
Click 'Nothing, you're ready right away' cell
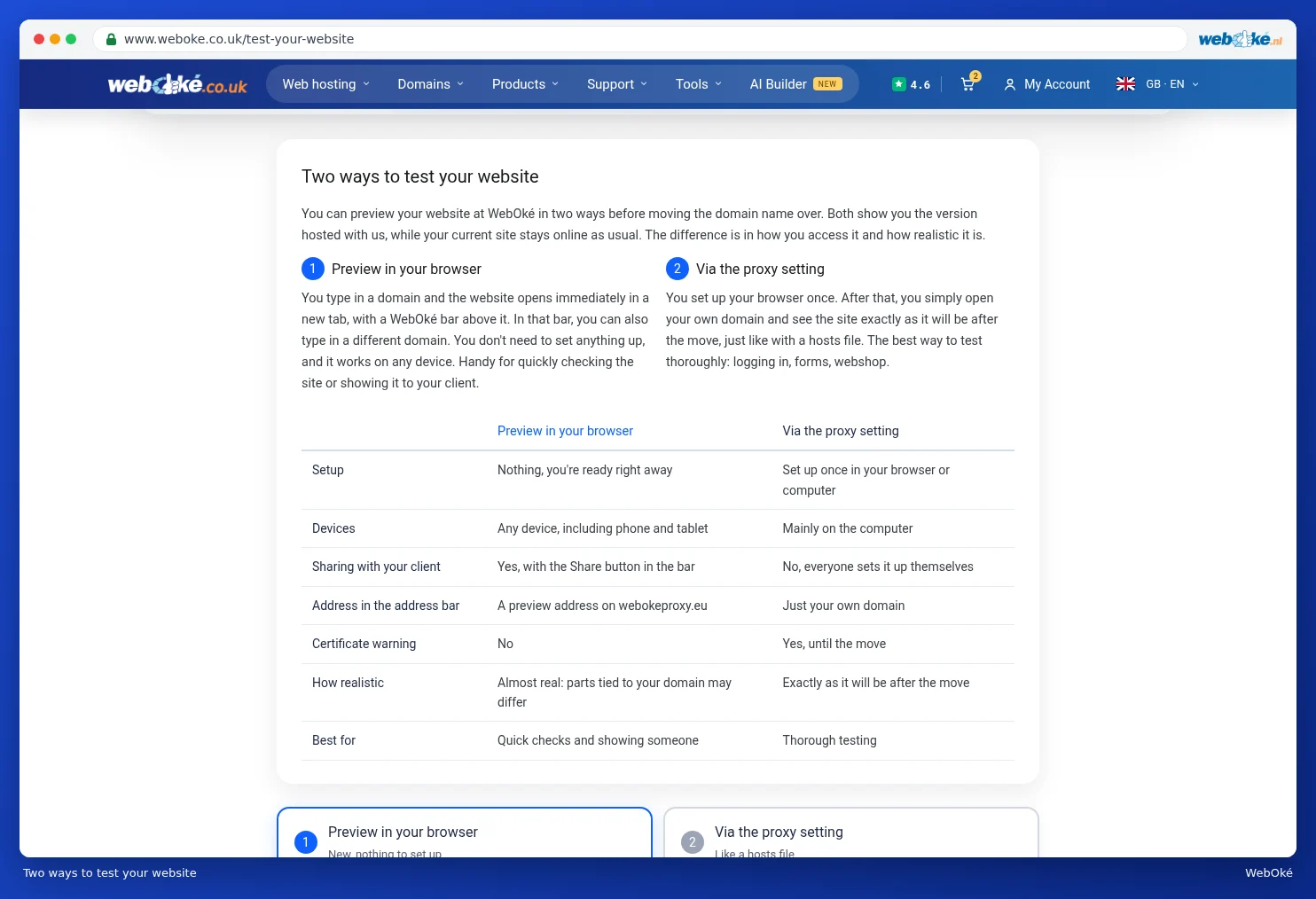click(585, 470)
